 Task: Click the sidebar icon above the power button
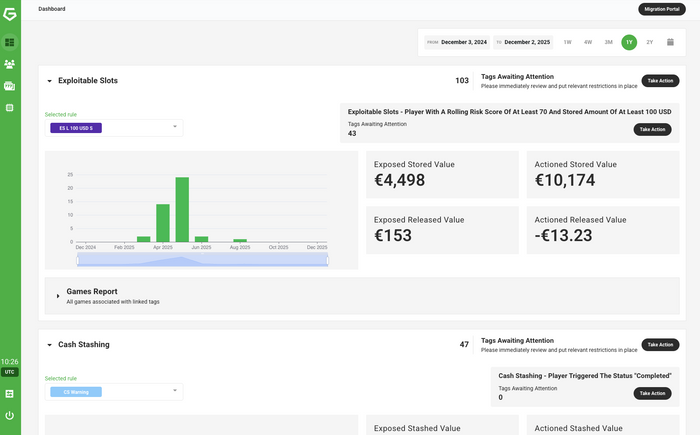point(10,394)
